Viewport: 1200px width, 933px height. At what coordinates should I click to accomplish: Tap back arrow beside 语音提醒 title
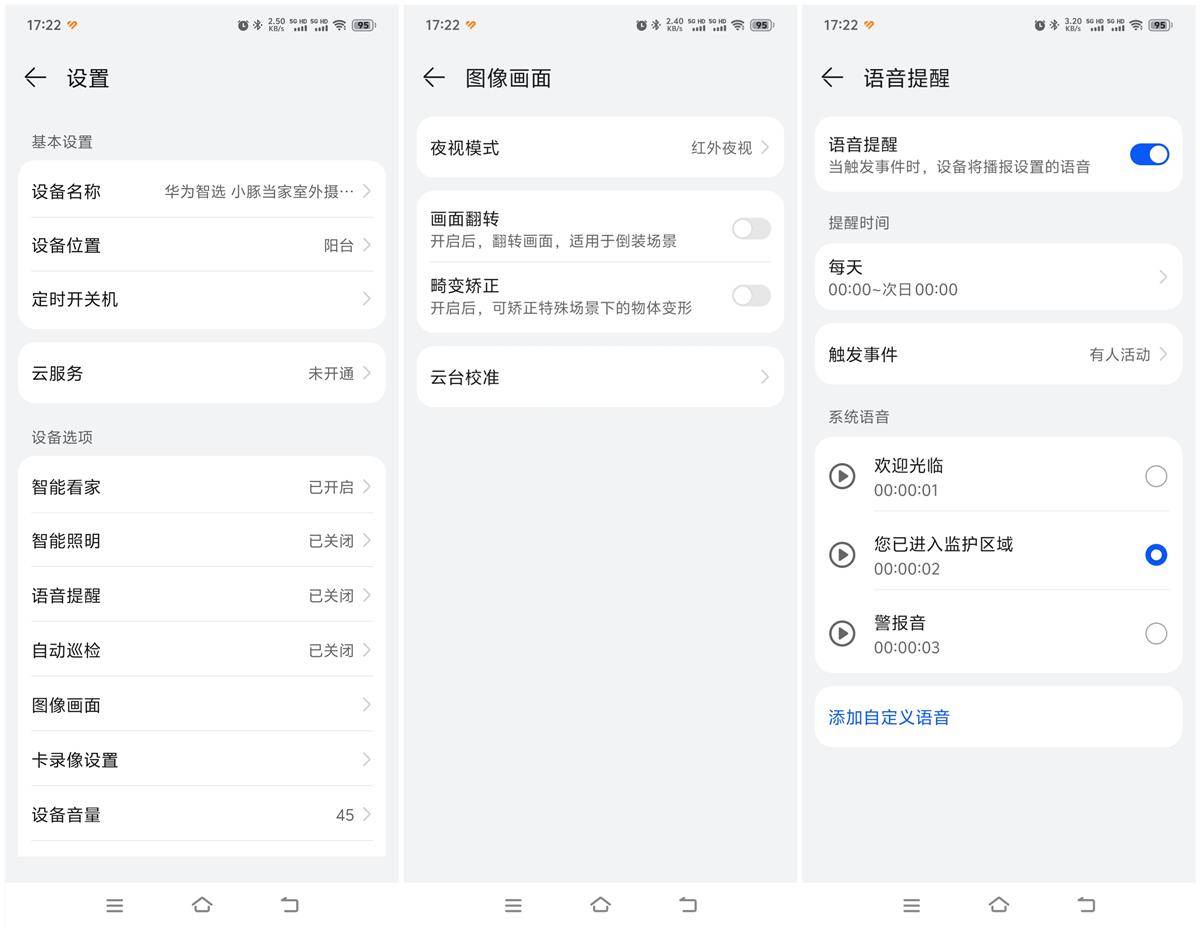(x=832, y=78)
